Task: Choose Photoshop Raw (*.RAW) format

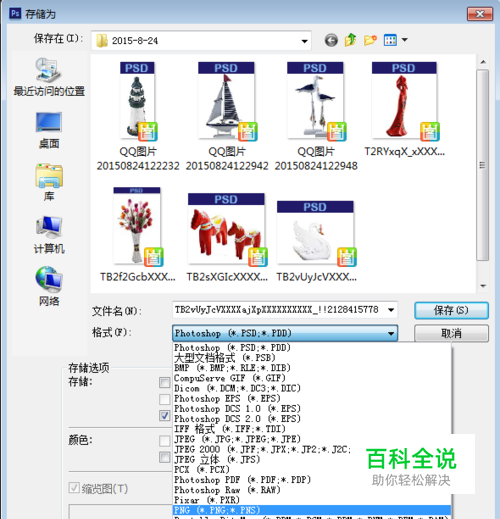Action: click(x=312, y=490)
